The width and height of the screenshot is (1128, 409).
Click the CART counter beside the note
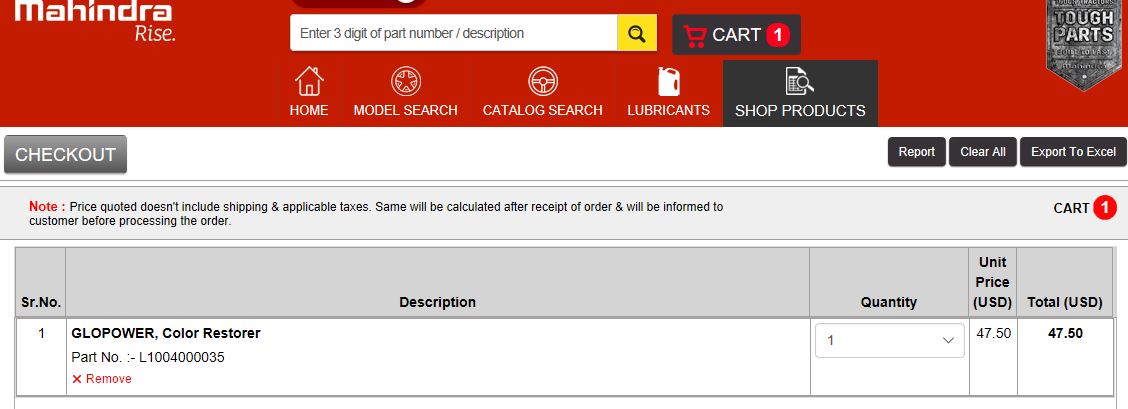point(1085,208)
